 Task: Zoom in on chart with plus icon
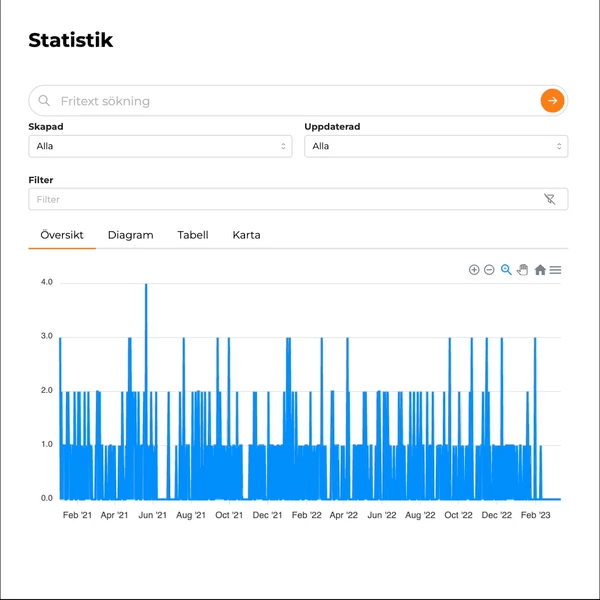click(474, 270)
